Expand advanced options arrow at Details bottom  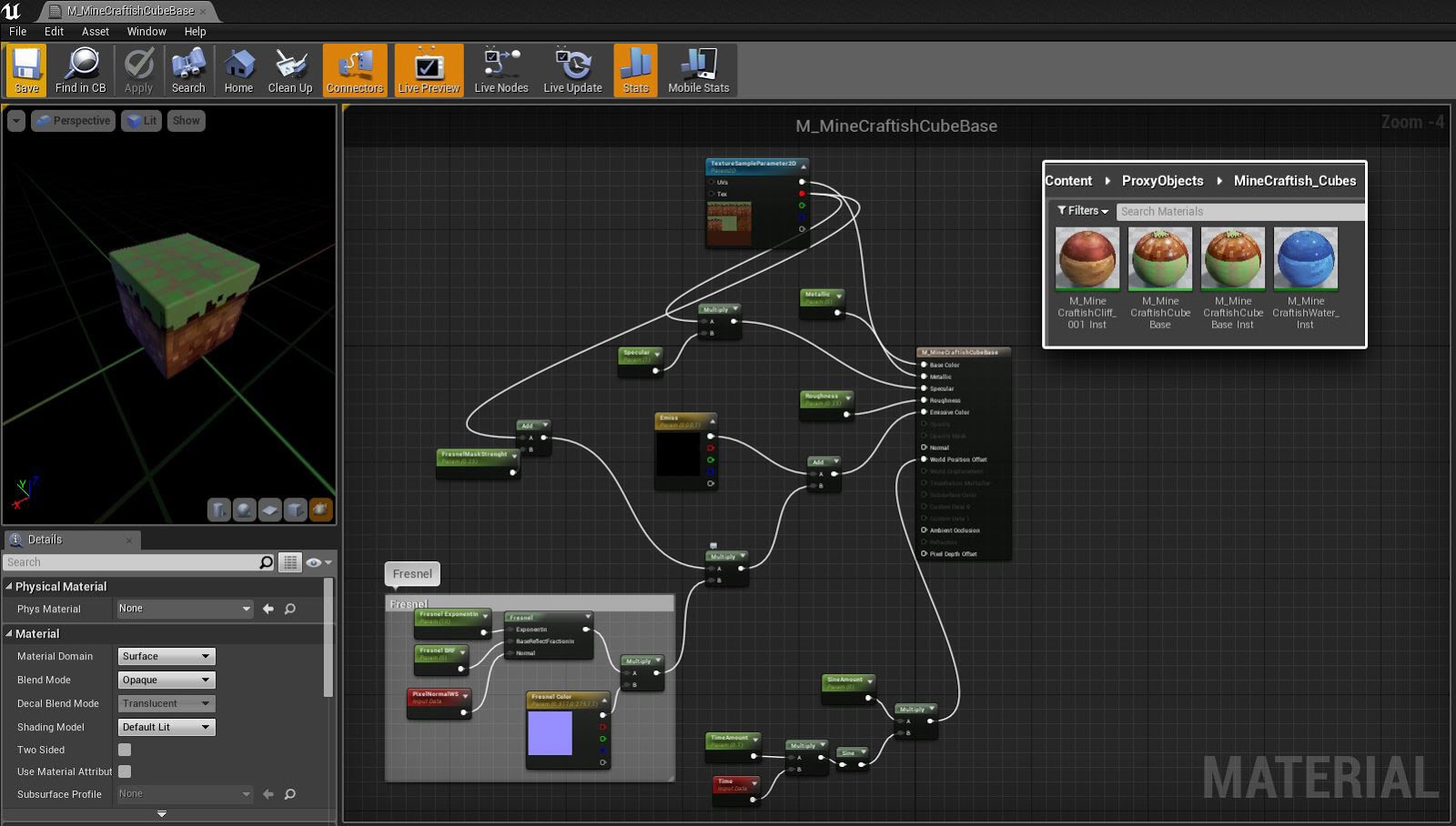click(x=162, y=814)
